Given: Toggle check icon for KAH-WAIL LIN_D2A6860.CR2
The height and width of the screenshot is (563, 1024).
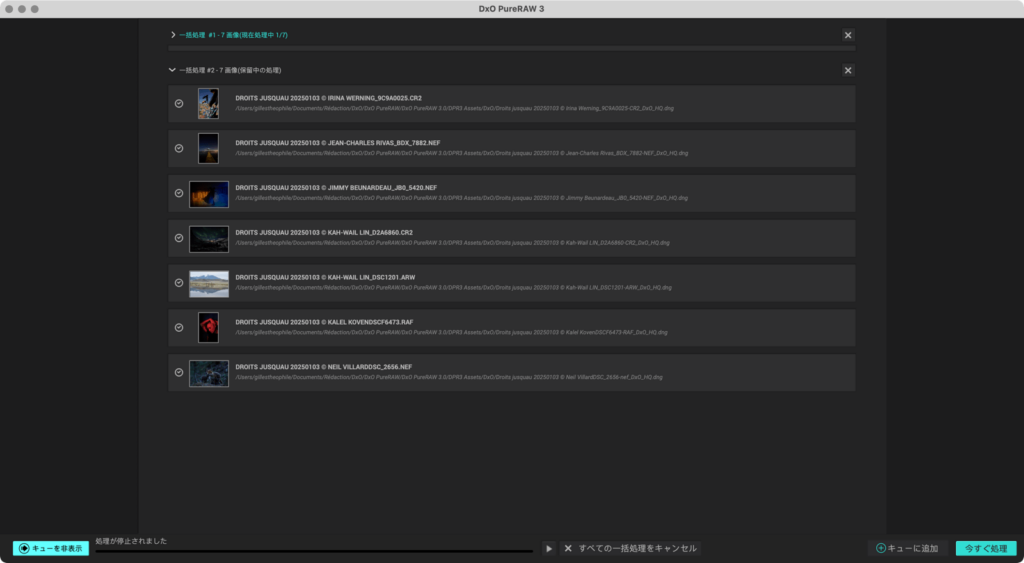Looking at the screenshot, I should point(179,238).
